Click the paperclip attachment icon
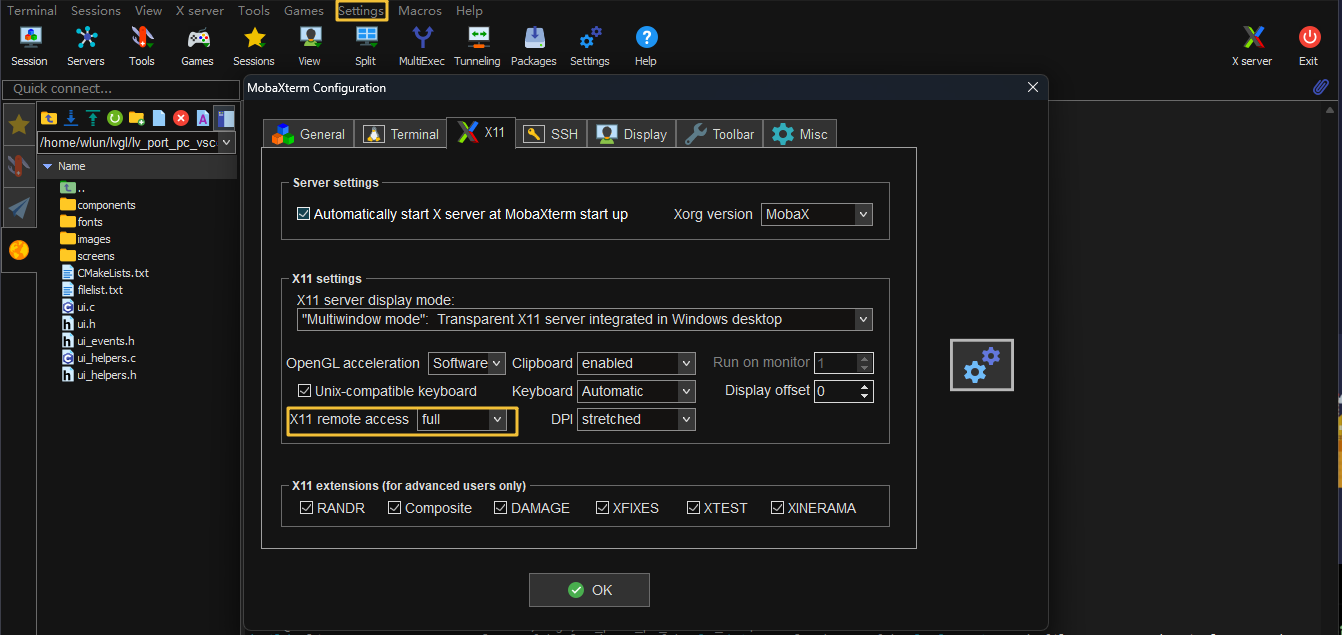 point(1321,88)
